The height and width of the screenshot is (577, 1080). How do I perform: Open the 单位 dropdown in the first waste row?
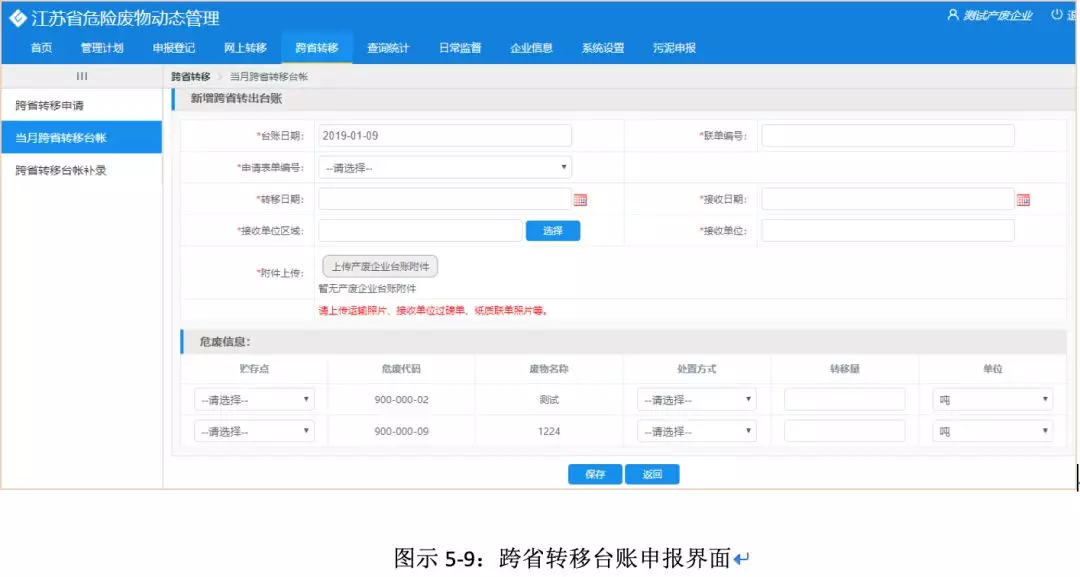(992, 400)
